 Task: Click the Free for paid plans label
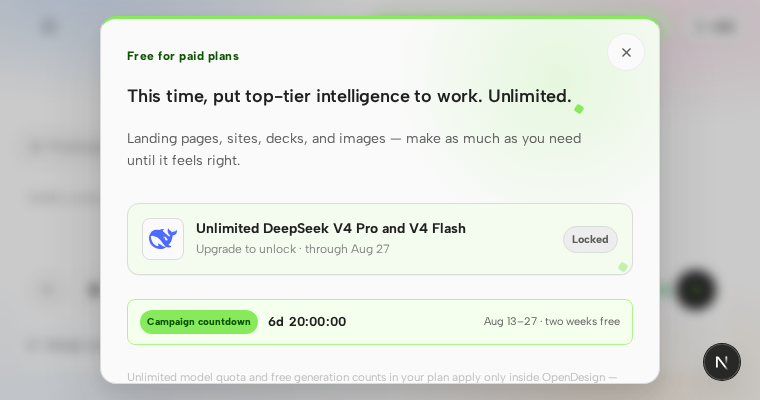click(183, 56)
